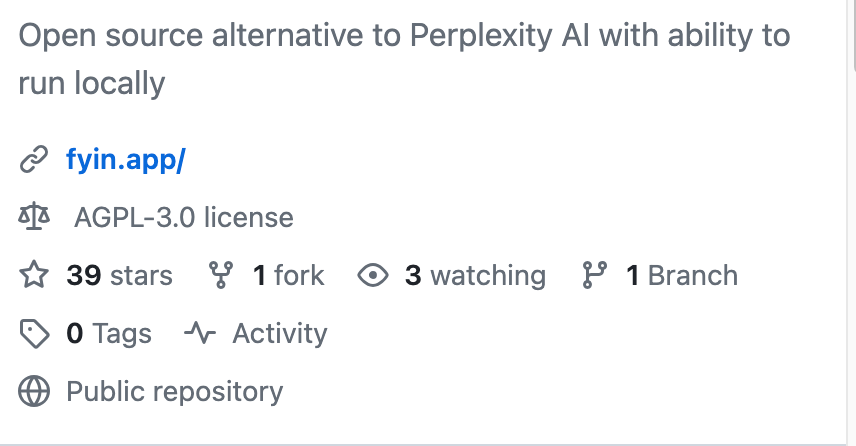The width and height of the screenshot is (856, 446).
Task: Click the git branch icon
Action: (x=595, y=275)
